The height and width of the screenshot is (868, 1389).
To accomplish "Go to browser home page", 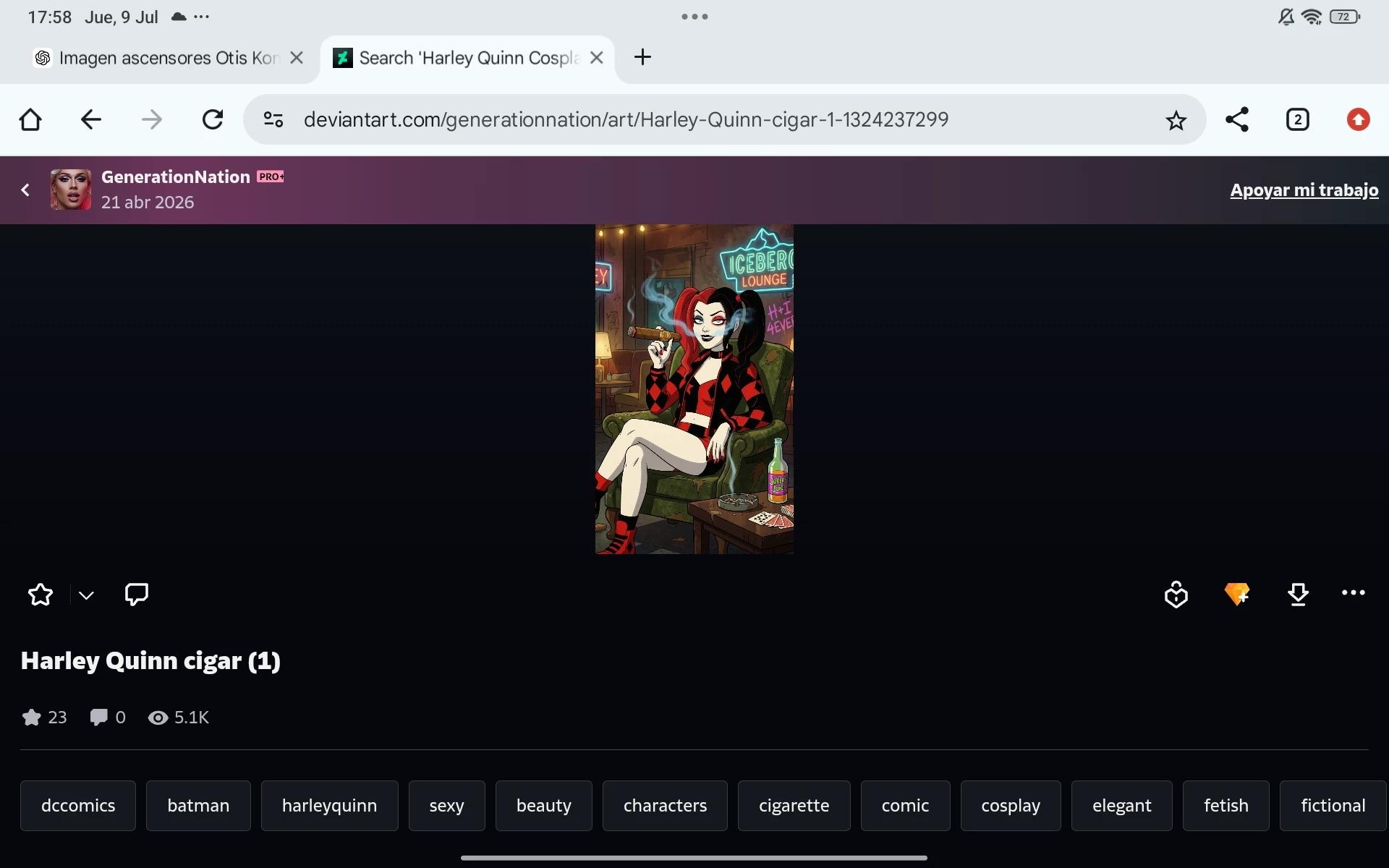I will pyautogui.click(x=30, y=119).
